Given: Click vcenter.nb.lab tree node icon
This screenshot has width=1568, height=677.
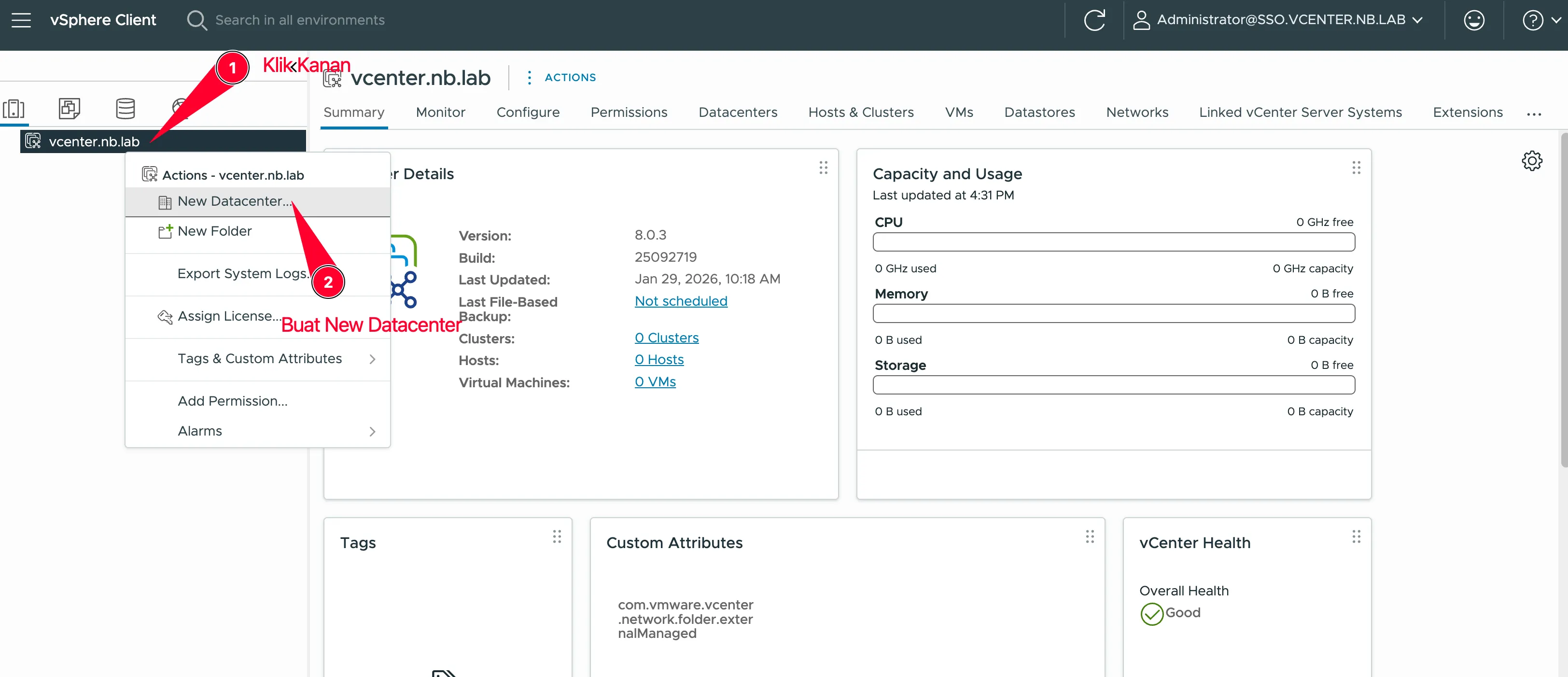Looking at the screenshot, I should tap(33, 141).
